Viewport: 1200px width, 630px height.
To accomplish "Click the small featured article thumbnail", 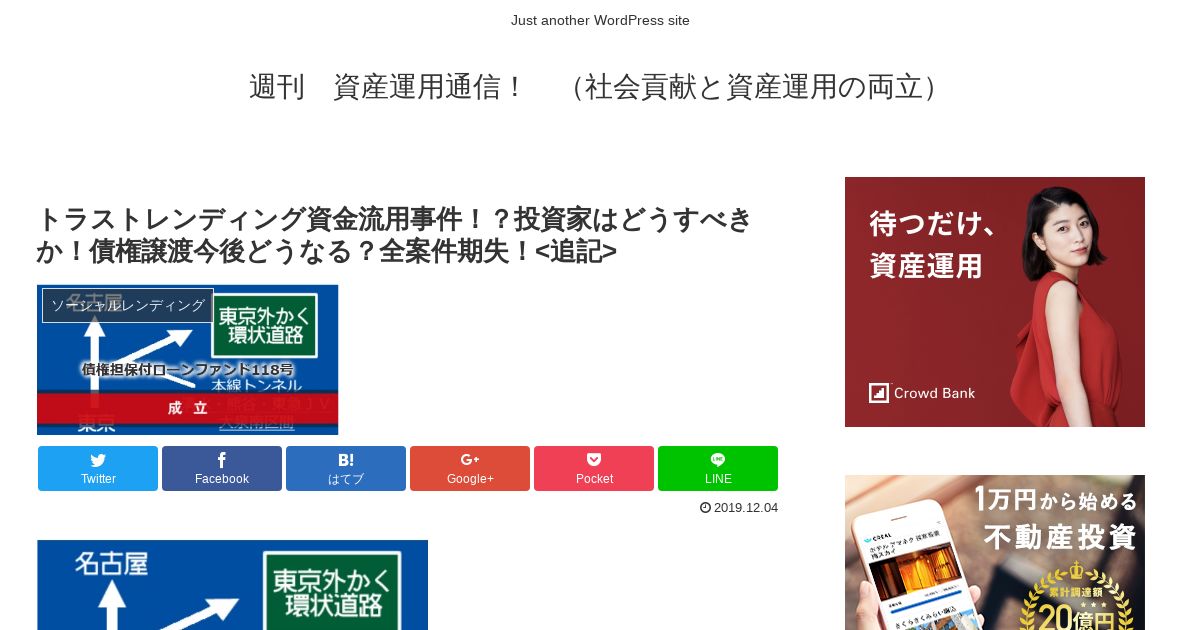I will tap(188, 360).
